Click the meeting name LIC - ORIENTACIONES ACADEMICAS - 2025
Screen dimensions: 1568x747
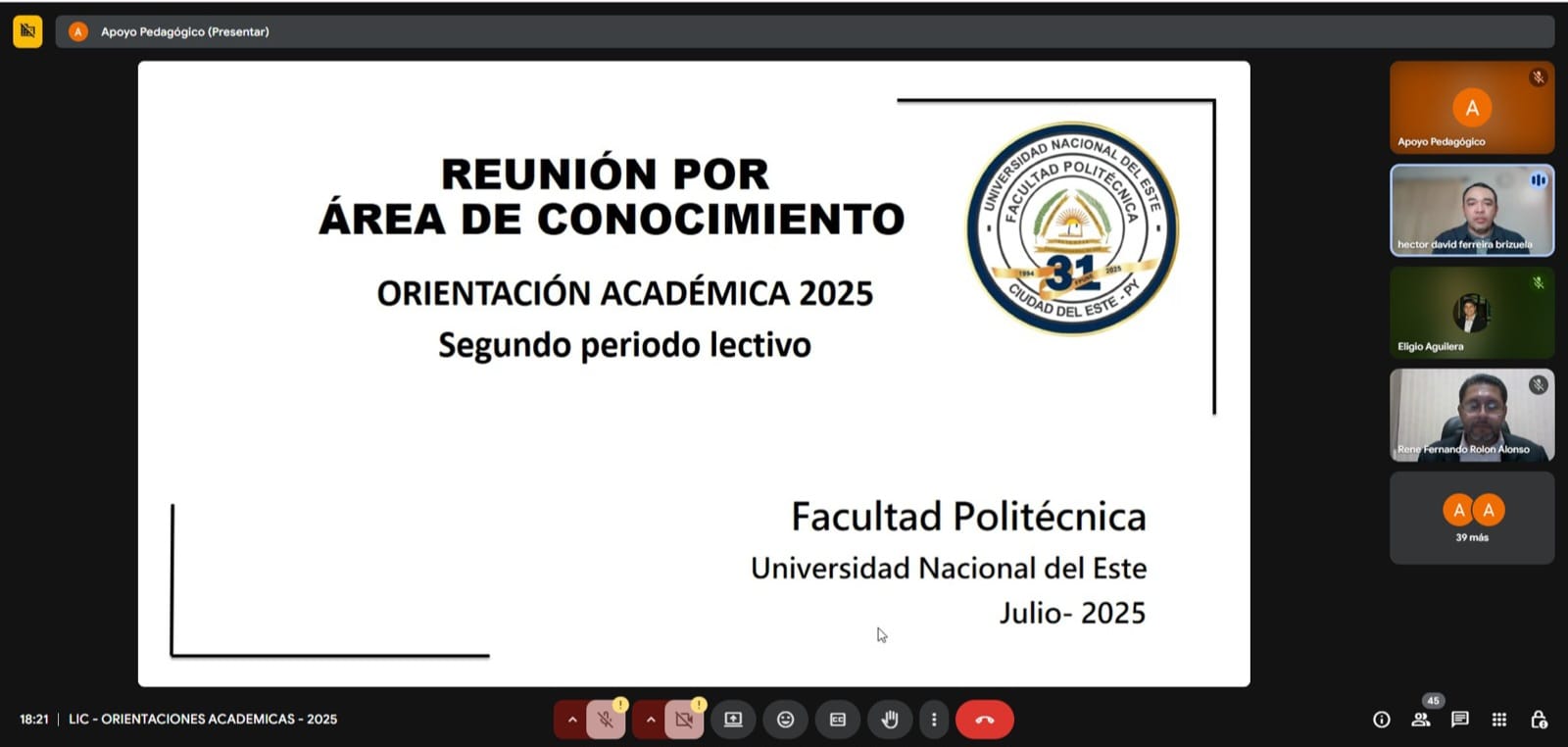(x=203, y=720)
